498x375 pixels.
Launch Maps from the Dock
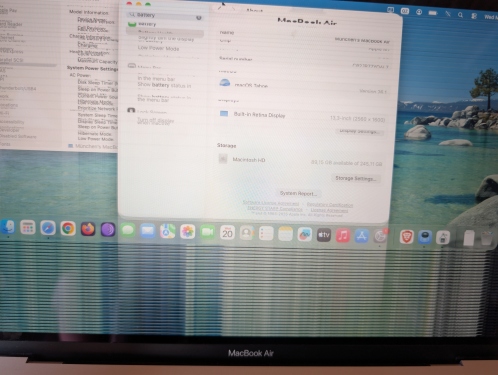[x=167, y=231]
